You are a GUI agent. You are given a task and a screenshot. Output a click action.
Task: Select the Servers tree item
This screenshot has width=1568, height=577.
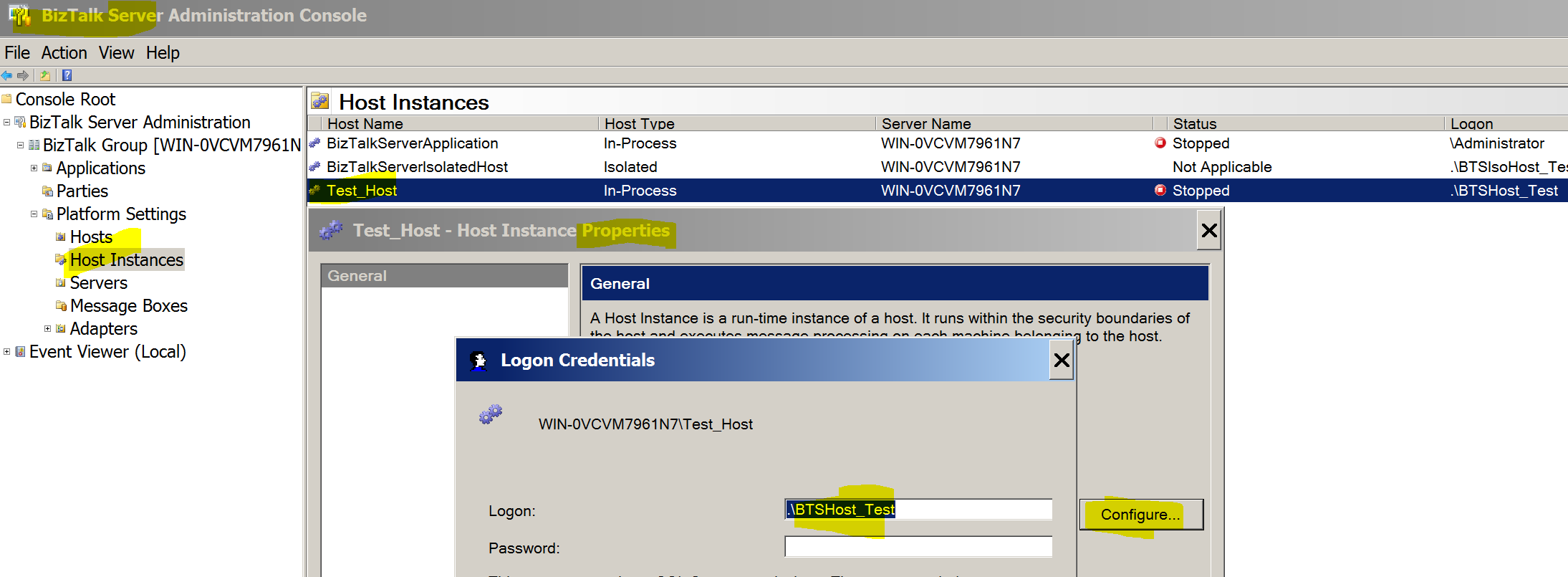coord(99,282)
